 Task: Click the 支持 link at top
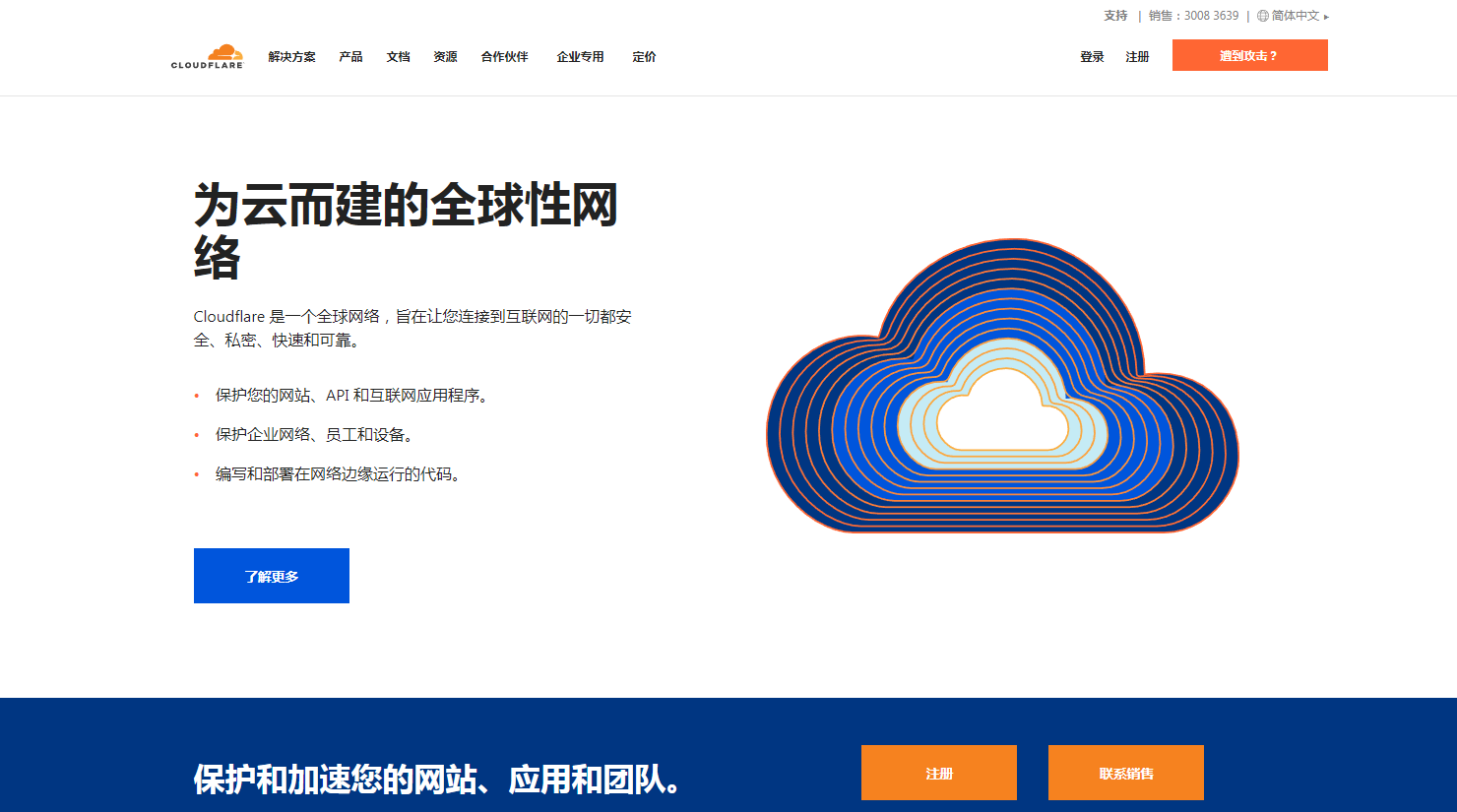[x=1115, y=16]
